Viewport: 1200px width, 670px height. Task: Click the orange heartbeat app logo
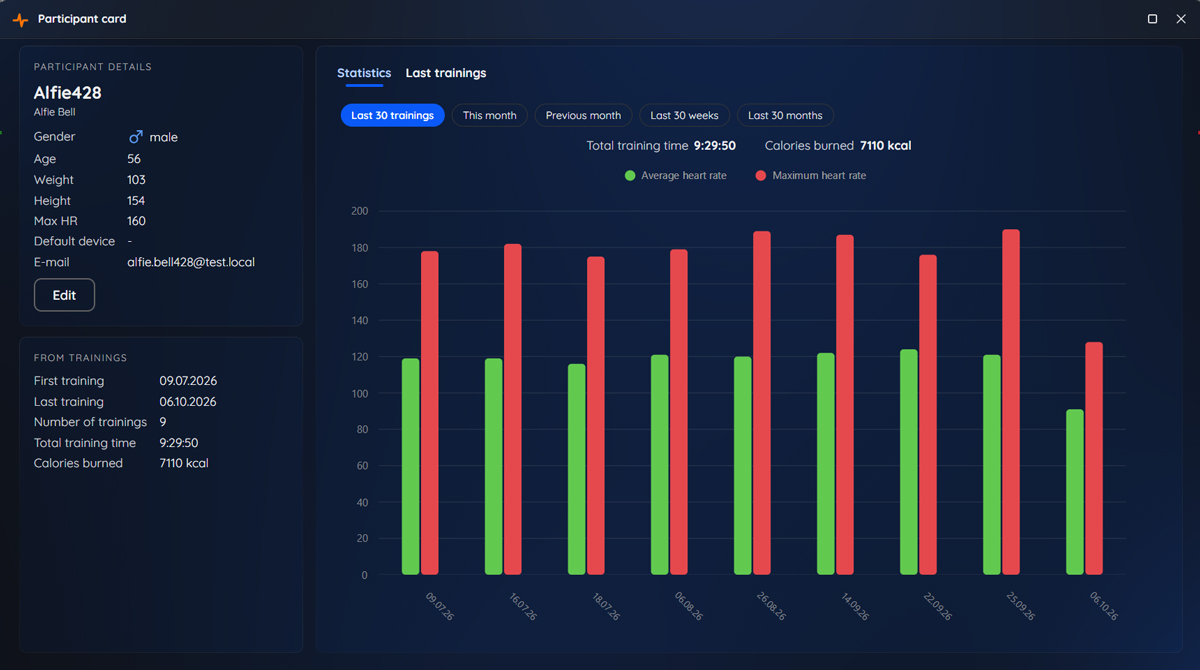pyautogui.click(x=20, y=19)
